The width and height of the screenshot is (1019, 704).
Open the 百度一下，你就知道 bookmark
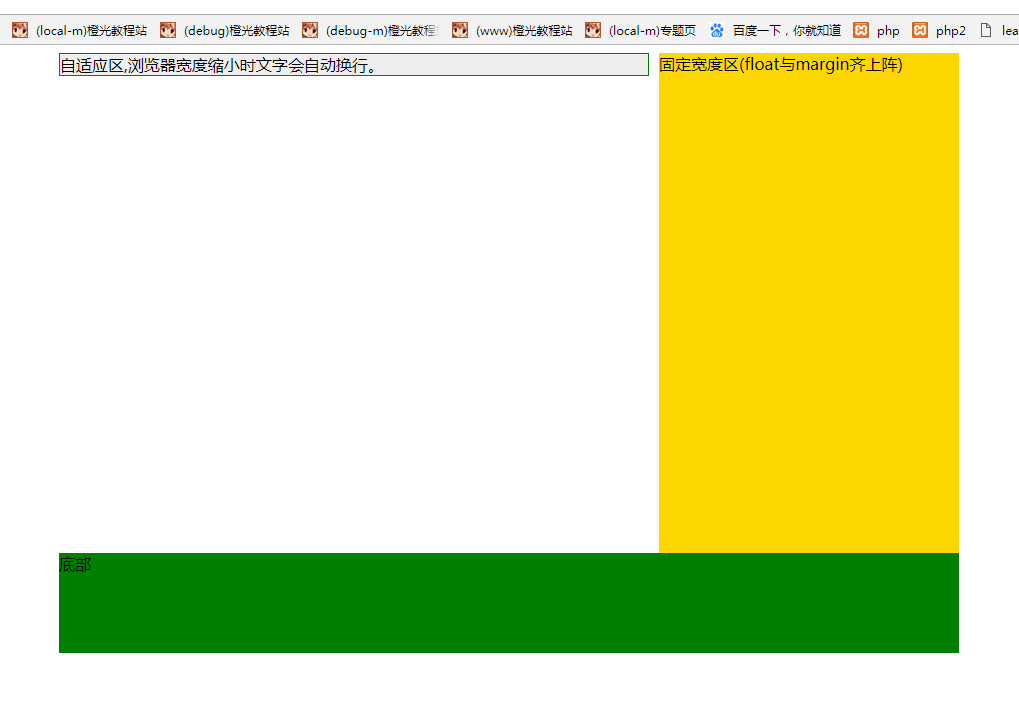click(776, 31)
